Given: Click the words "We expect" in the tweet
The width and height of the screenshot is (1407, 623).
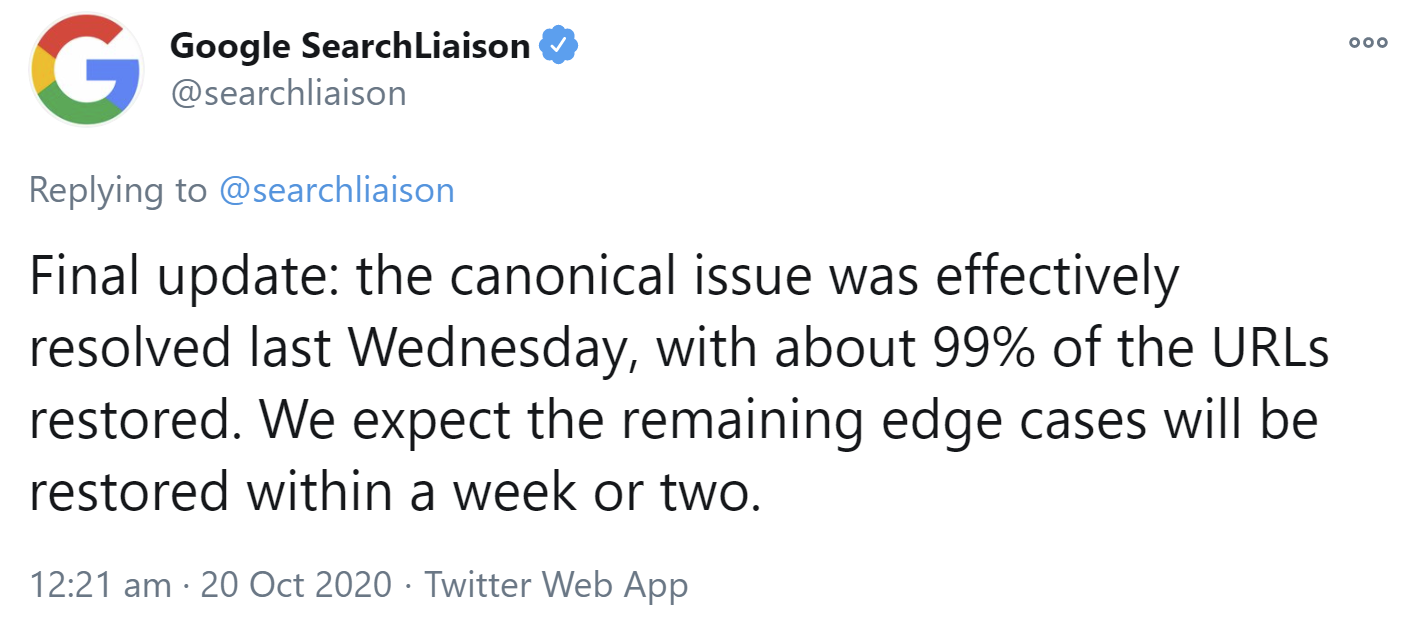Looking at the screenshot, I should pos(367,422).
